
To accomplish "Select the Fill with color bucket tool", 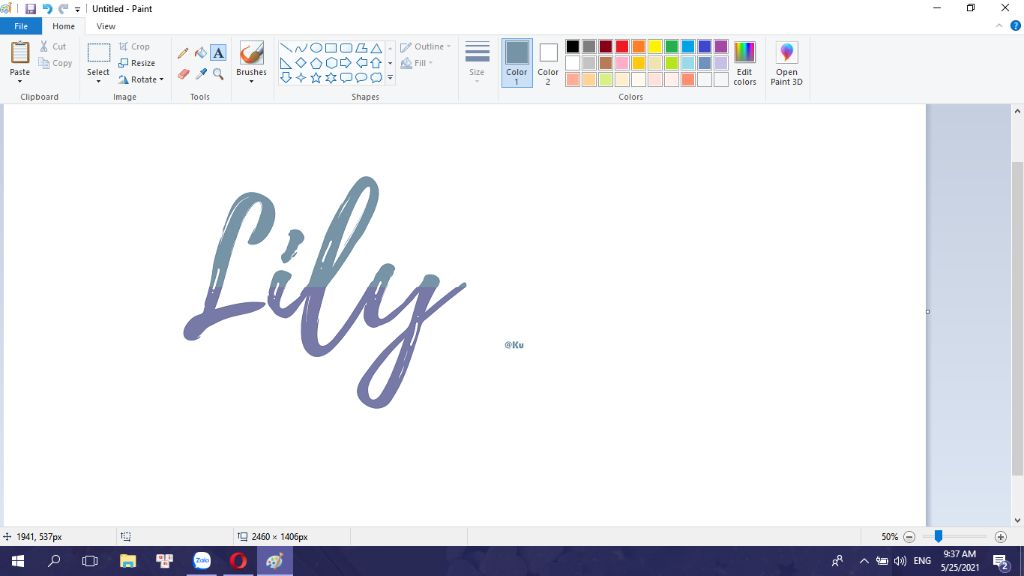I will pyautogui.click(x=200, y=53).
